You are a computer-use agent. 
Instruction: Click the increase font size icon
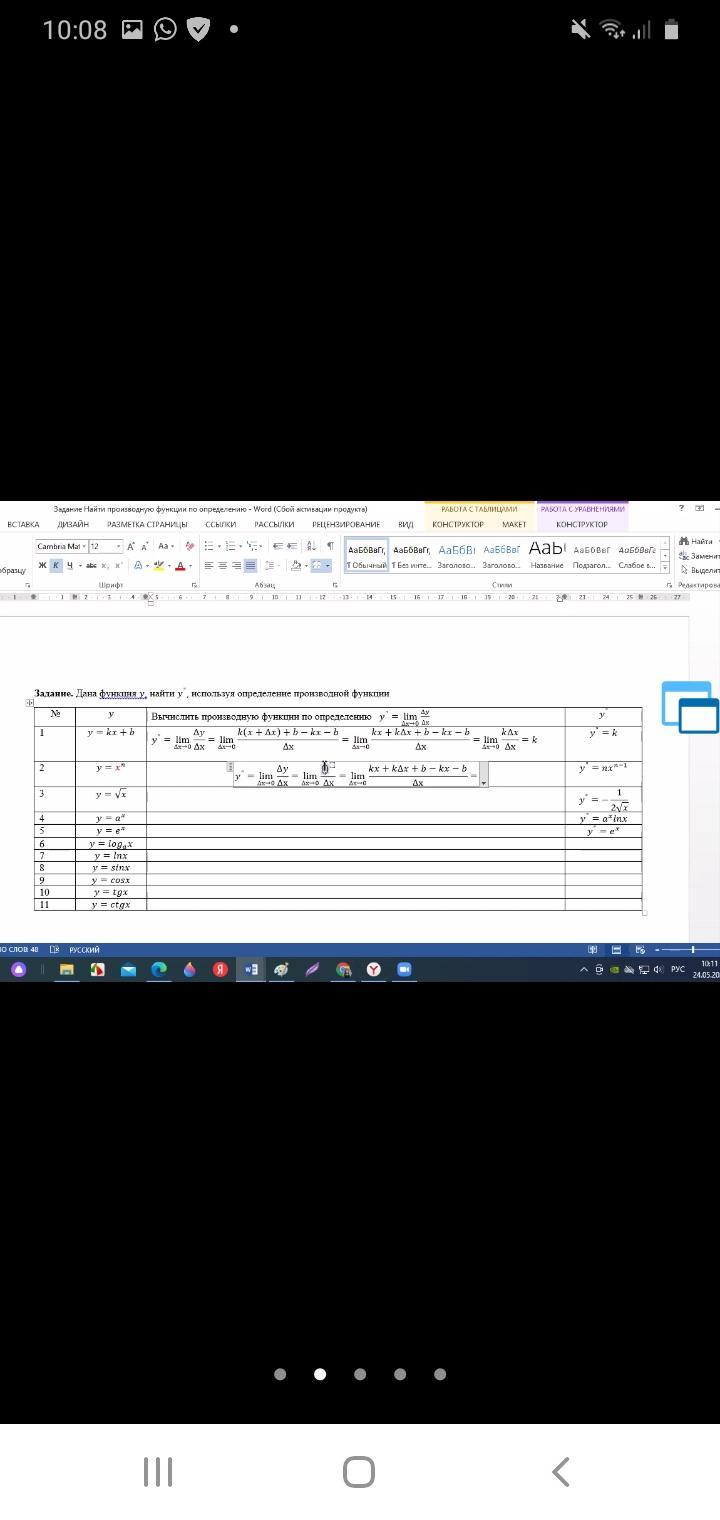131,546
